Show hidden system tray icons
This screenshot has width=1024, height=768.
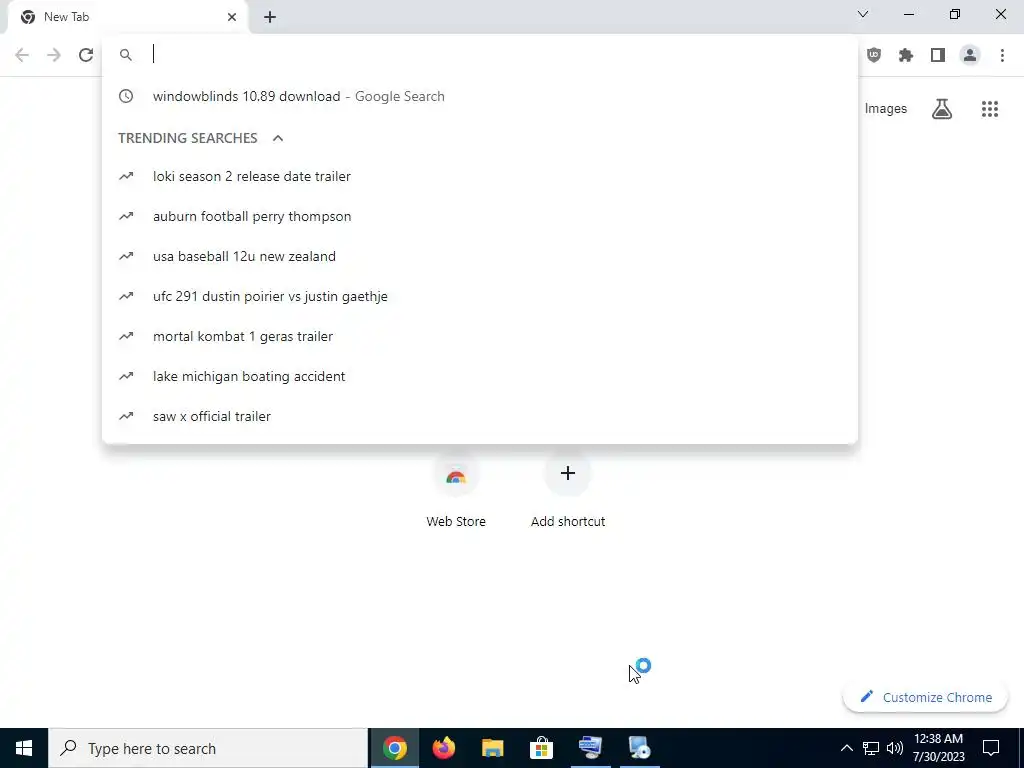click(x=846, y=748)
